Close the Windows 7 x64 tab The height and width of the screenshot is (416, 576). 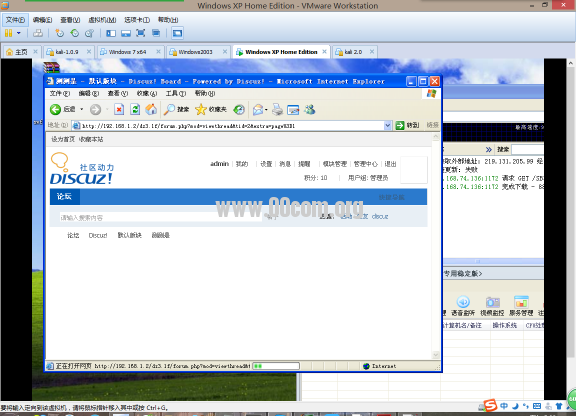point(158,52)
